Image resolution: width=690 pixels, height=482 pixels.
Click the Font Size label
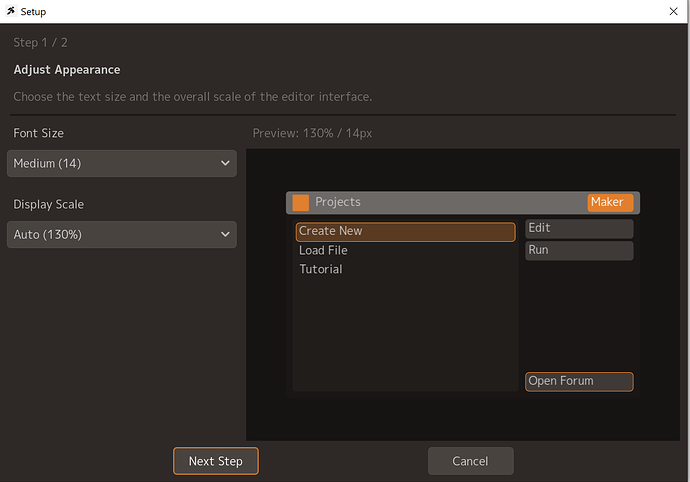pyautogui.click(x=39, y=133)
